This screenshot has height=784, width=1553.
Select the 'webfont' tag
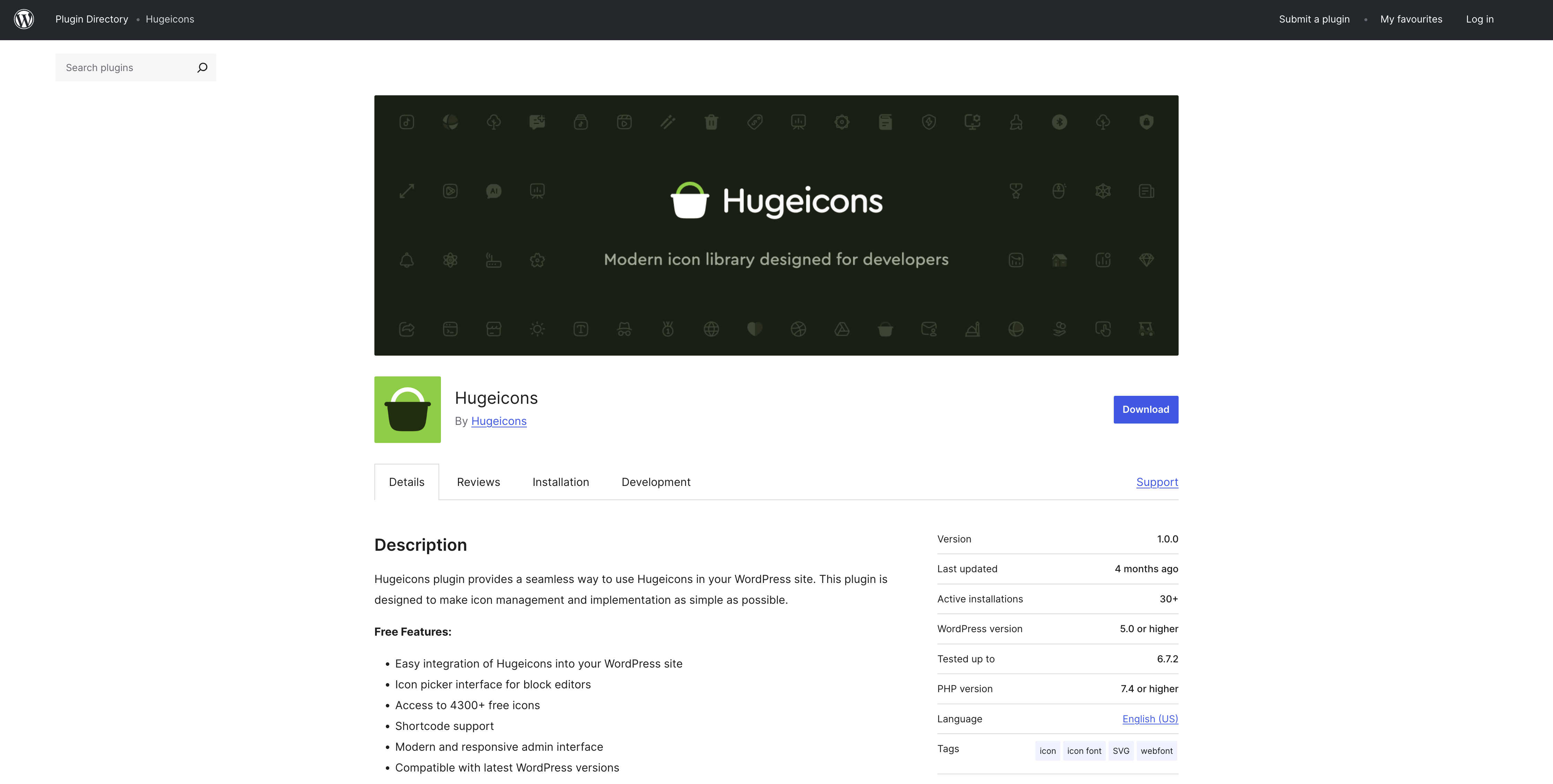pyautogui.click(x=1156, y=750)
